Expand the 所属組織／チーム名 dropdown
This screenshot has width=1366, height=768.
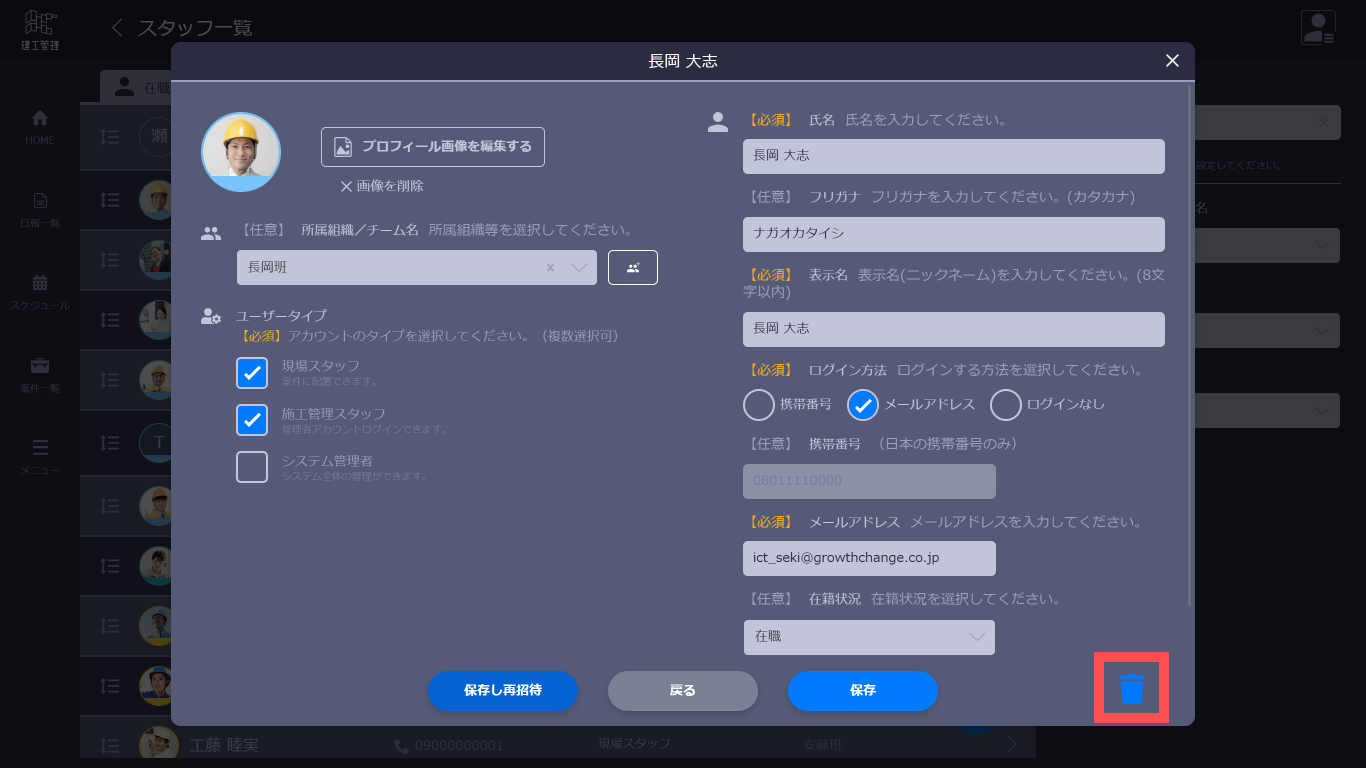coord(579,268)
